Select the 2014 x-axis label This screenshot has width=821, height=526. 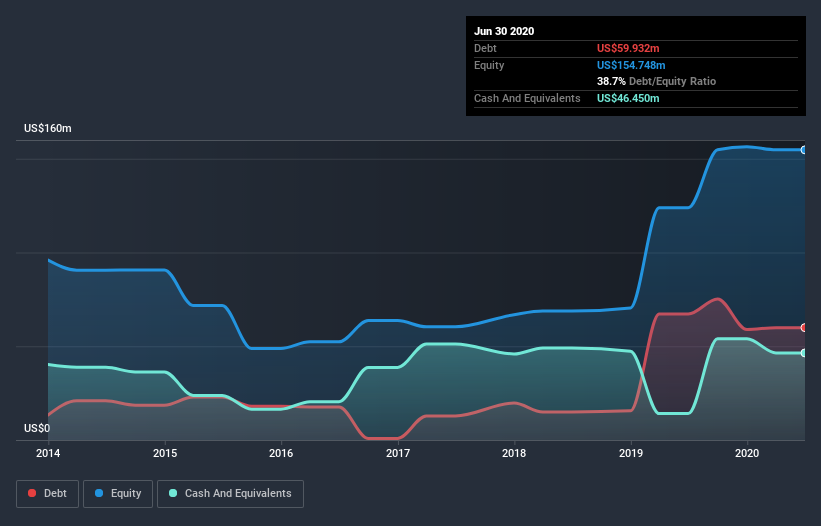coord(48,453)
